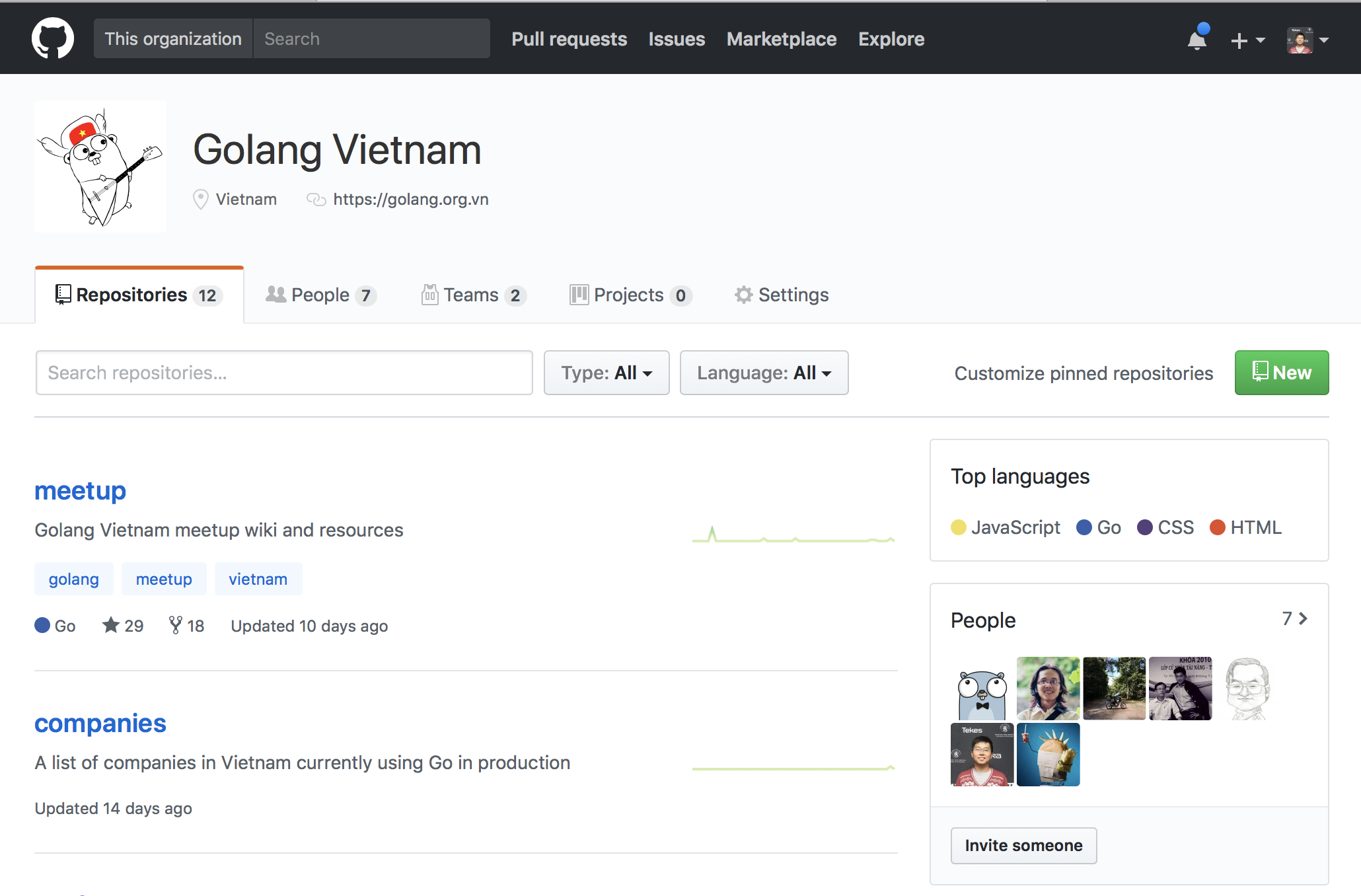Click the This organization search scope label
This screenshot has height=896, width=1361.
(x=173, y=38)
